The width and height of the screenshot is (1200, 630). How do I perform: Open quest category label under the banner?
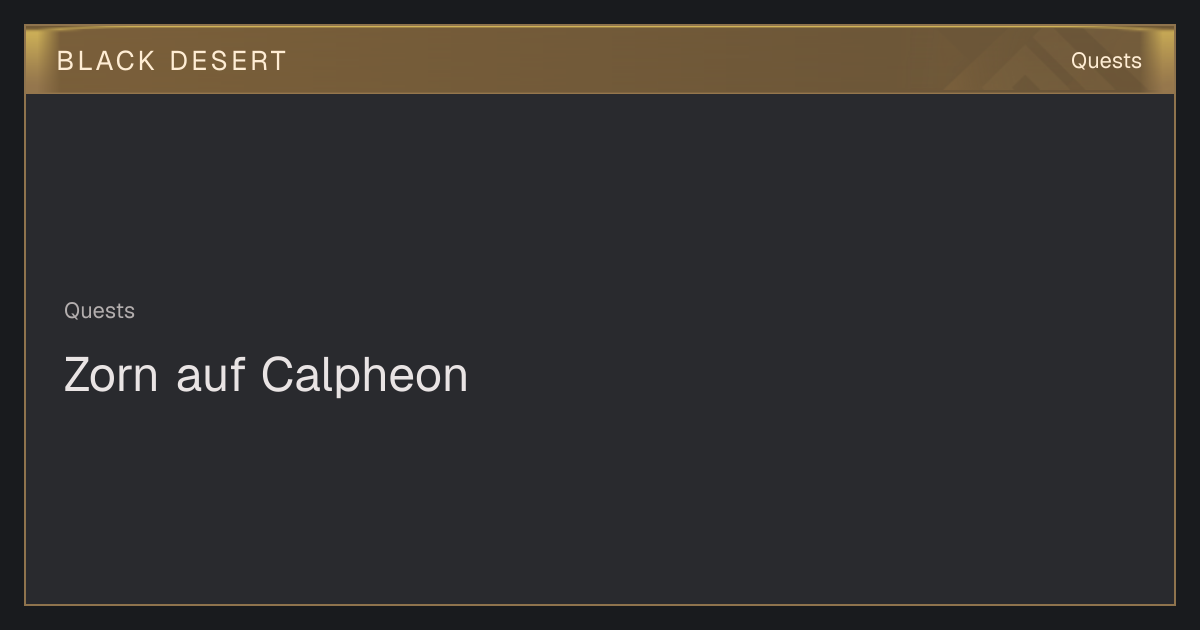99,311
